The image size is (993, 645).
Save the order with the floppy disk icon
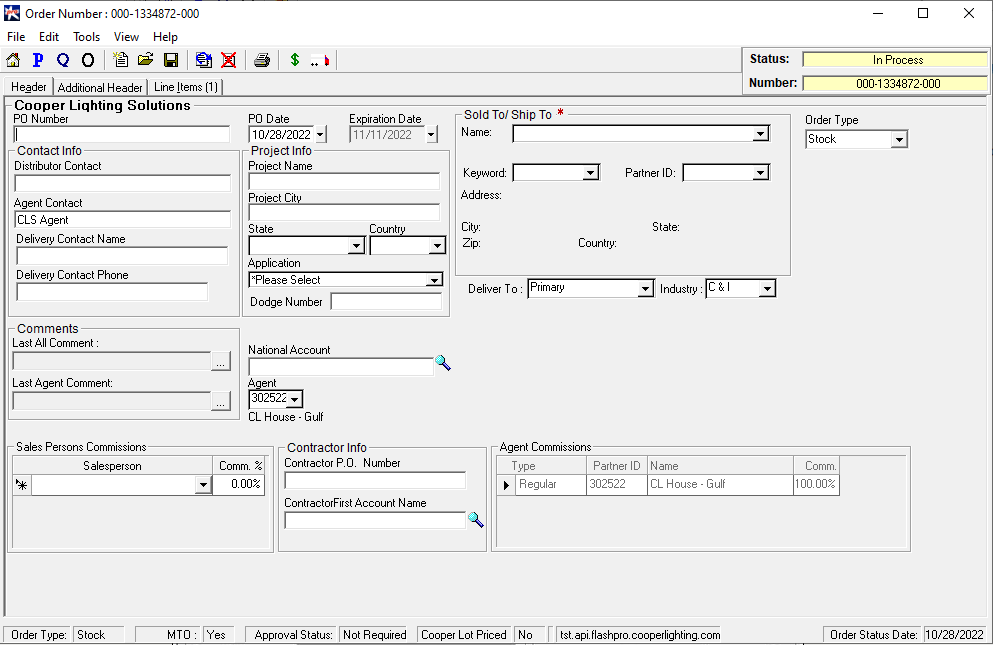point(171,60)
